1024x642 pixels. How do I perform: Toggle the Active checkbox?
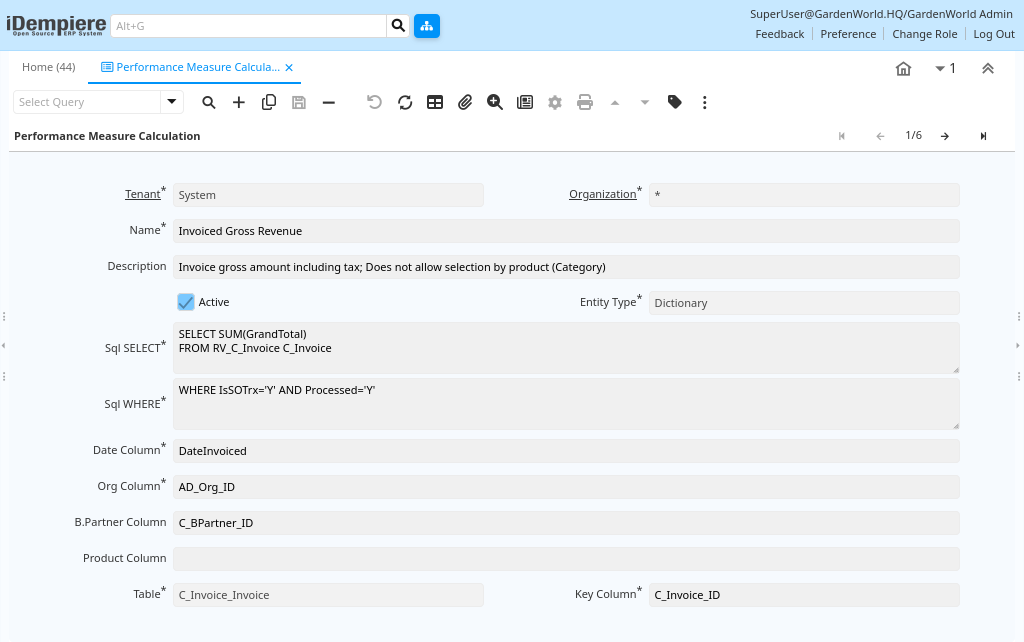point(186,302)
